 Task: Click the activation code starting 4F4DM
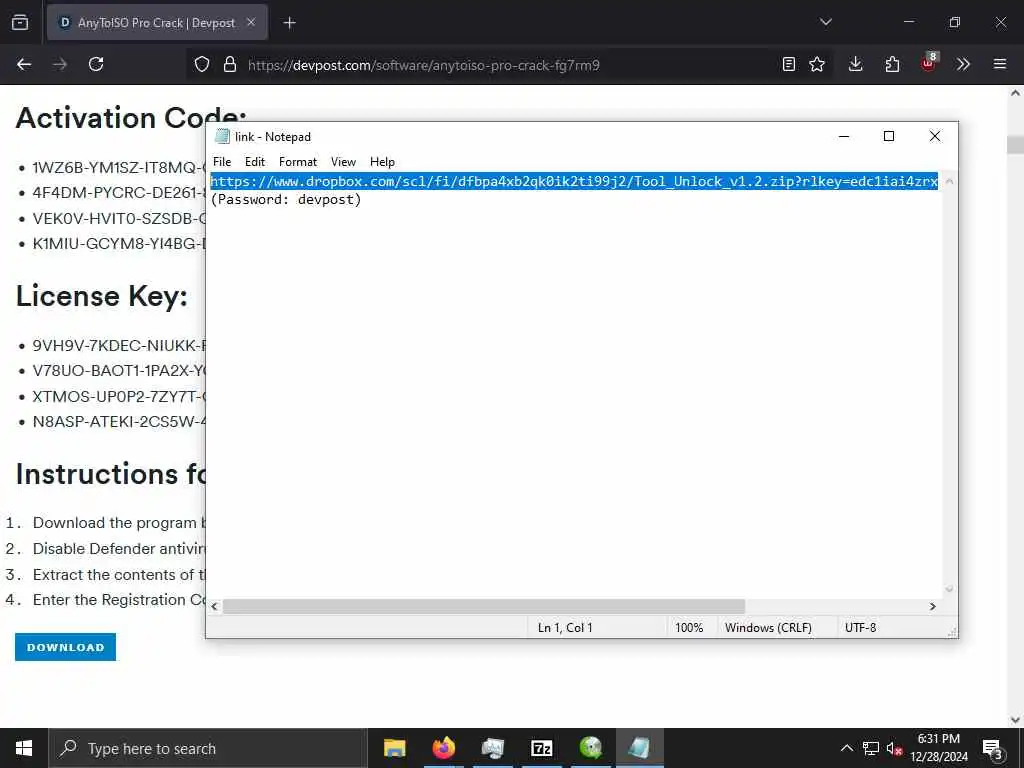click(x=119, y=193)
